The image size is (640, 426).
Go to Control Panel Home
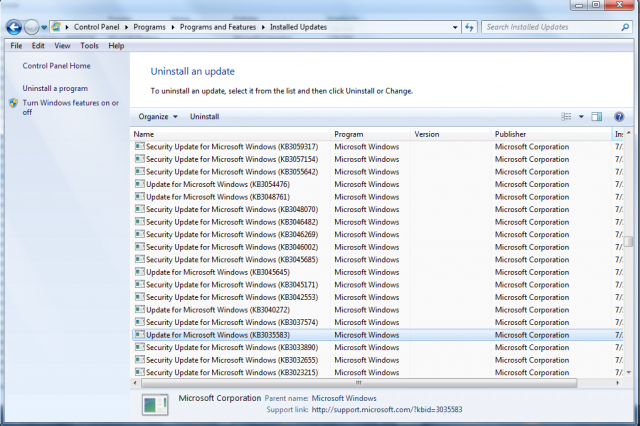tap(56, 66)
